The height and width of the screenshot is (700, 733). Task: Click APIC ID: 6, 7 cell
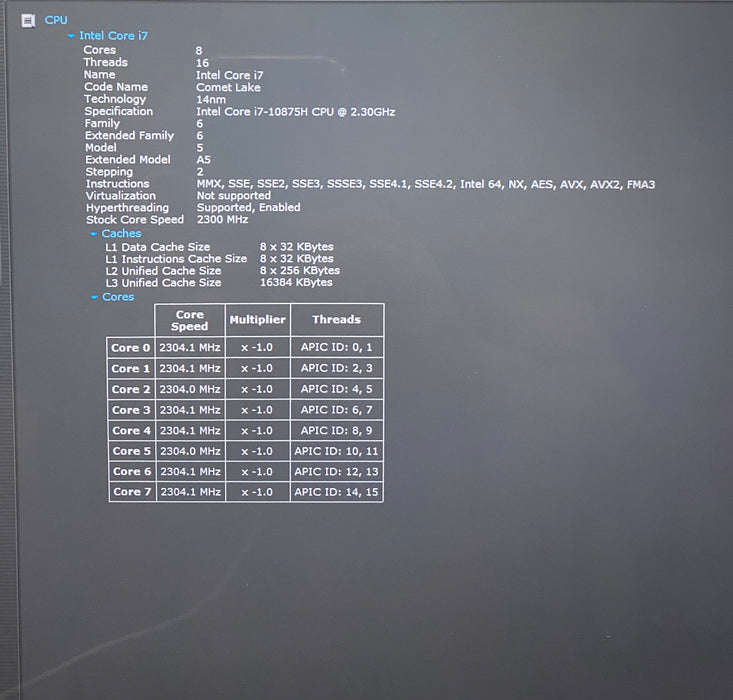coord(337,410)
